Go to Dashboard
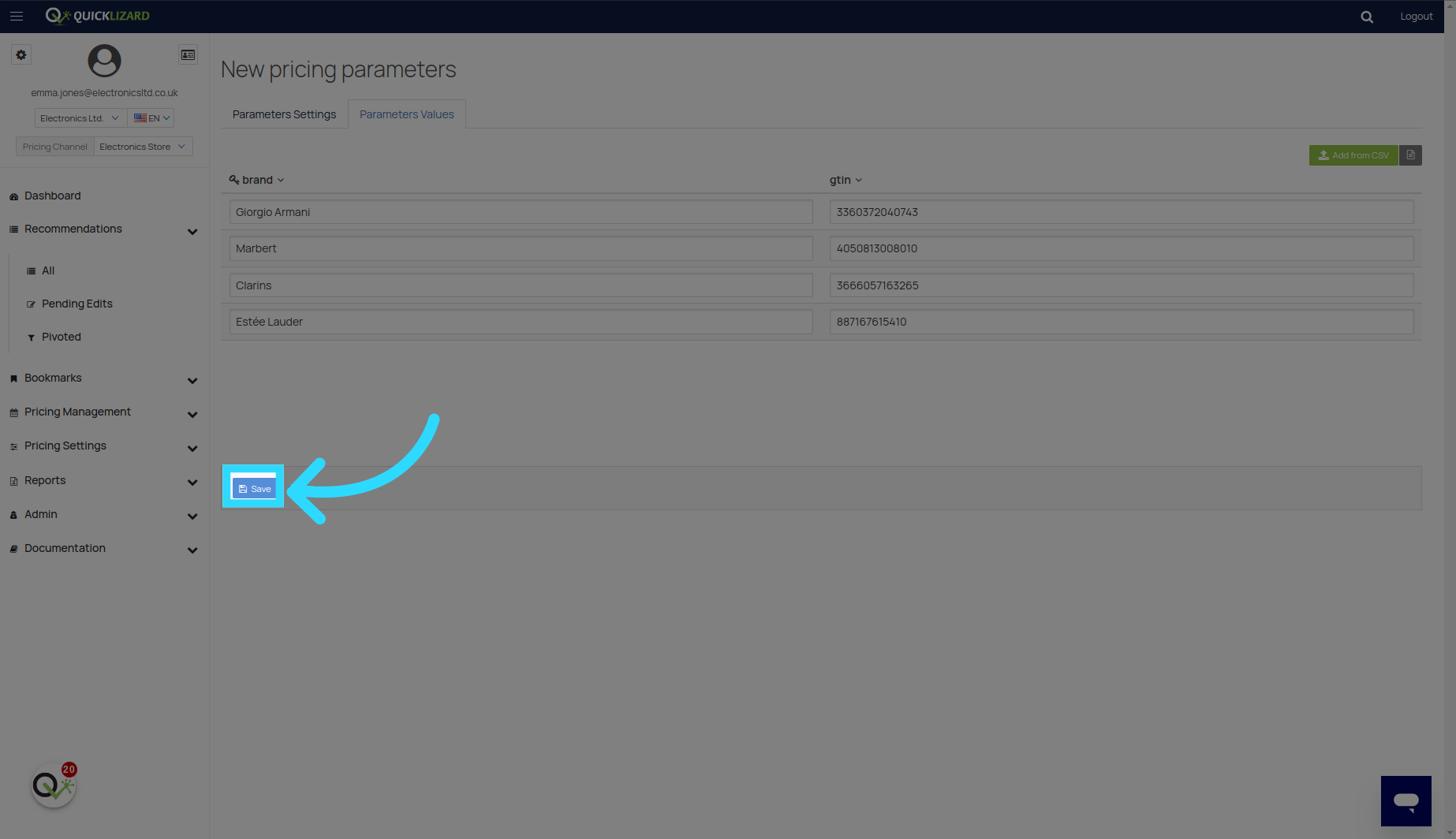 coord(52,196)
